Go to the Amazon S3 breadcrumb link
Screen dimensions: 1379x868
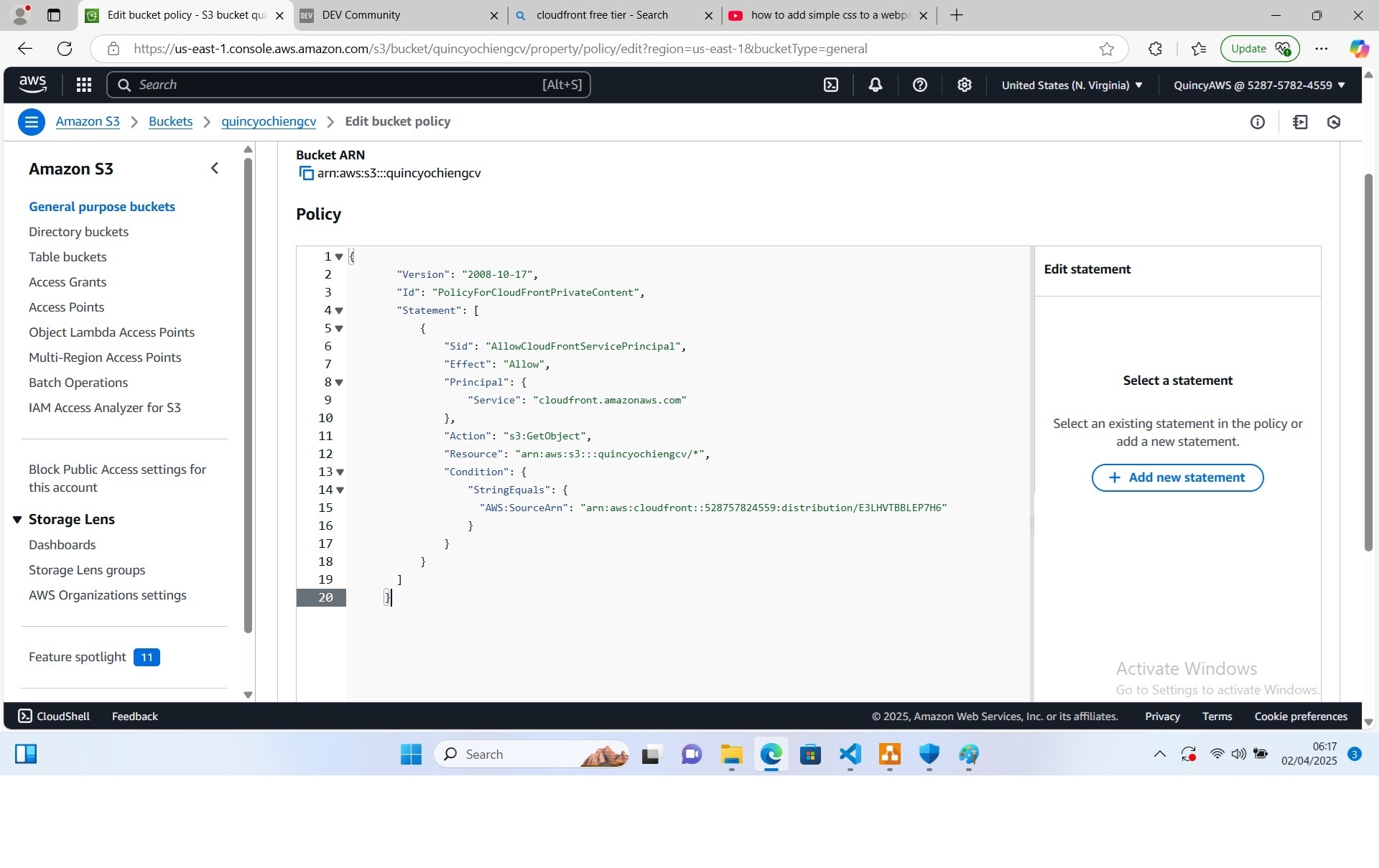(88, 121)
